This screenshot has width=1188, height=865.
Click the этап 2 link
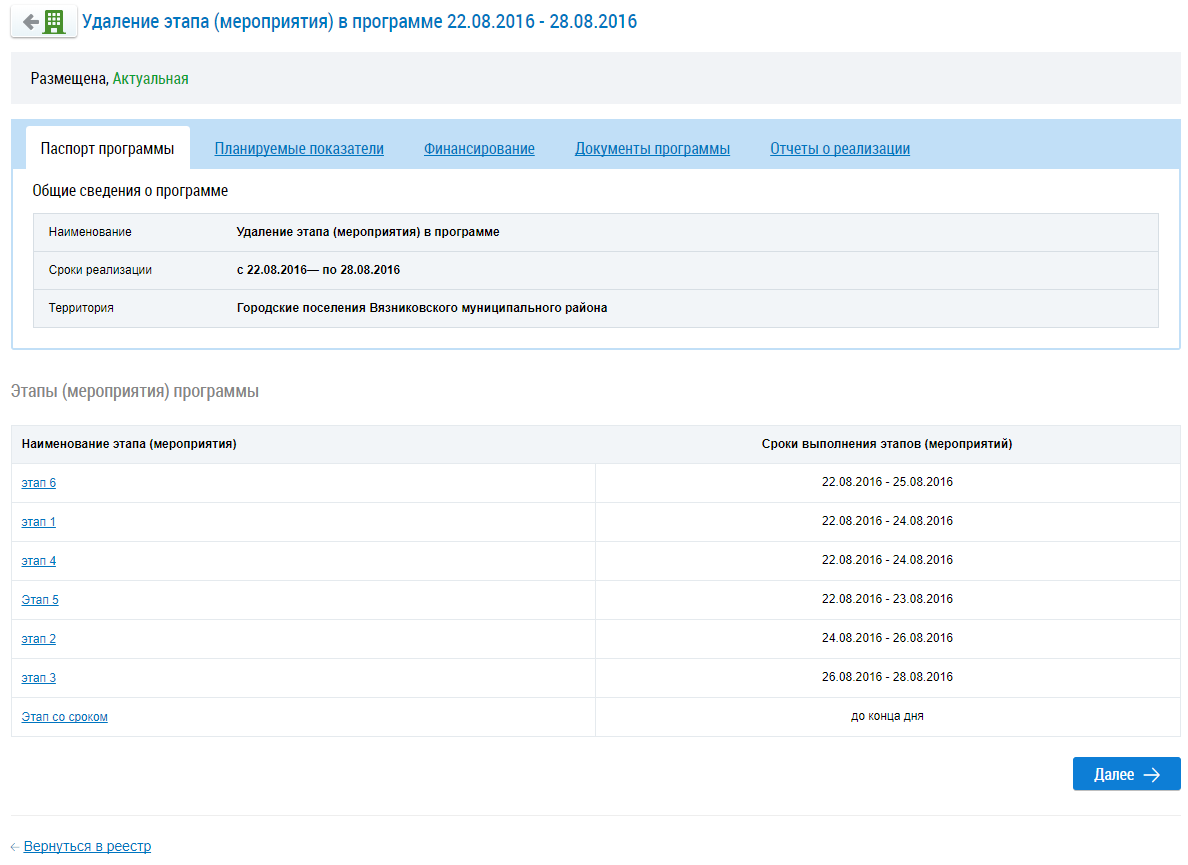39,639
